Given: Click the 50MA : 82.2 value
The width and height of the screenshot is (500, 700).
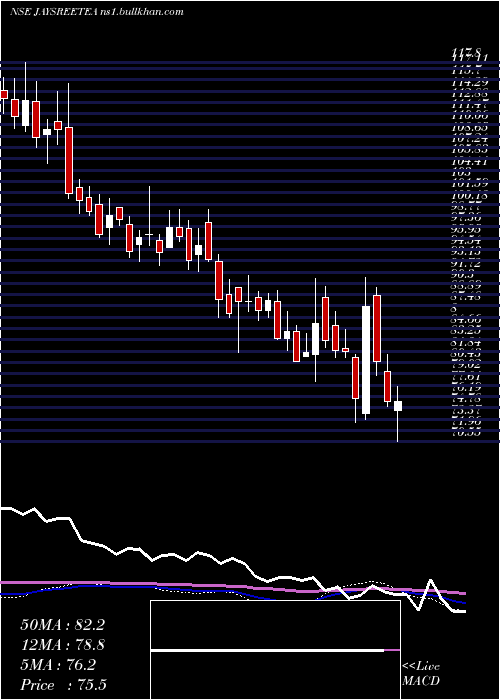Looking at the screenshot, I should click(62, 625).
